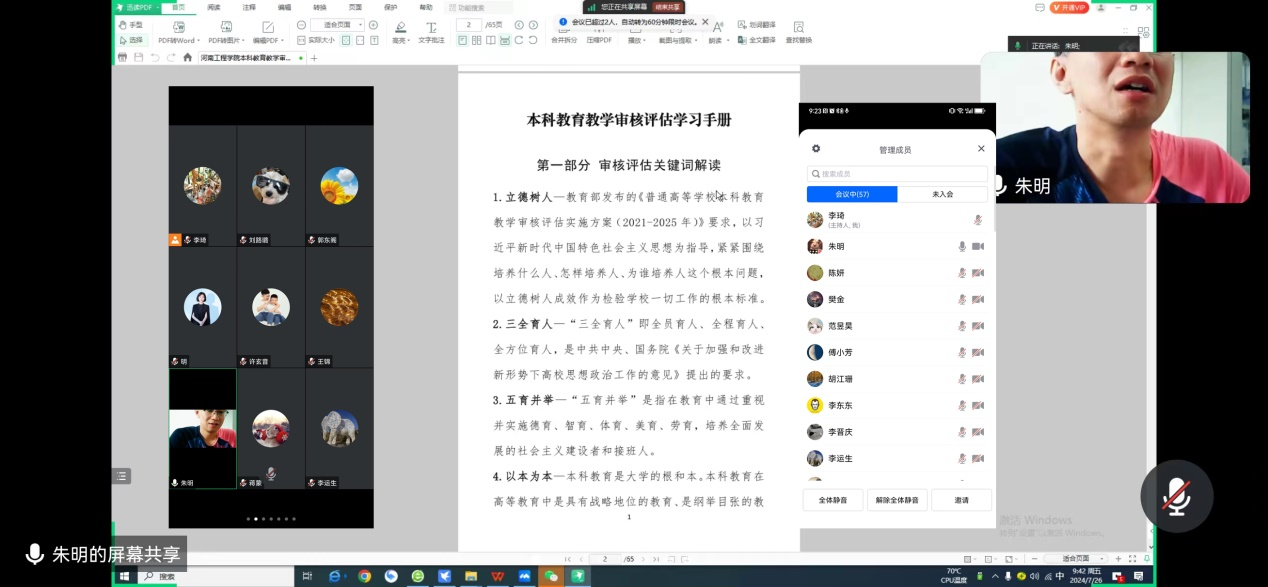Click the 全文翻译 full translation tool

[x=757, y=40]
